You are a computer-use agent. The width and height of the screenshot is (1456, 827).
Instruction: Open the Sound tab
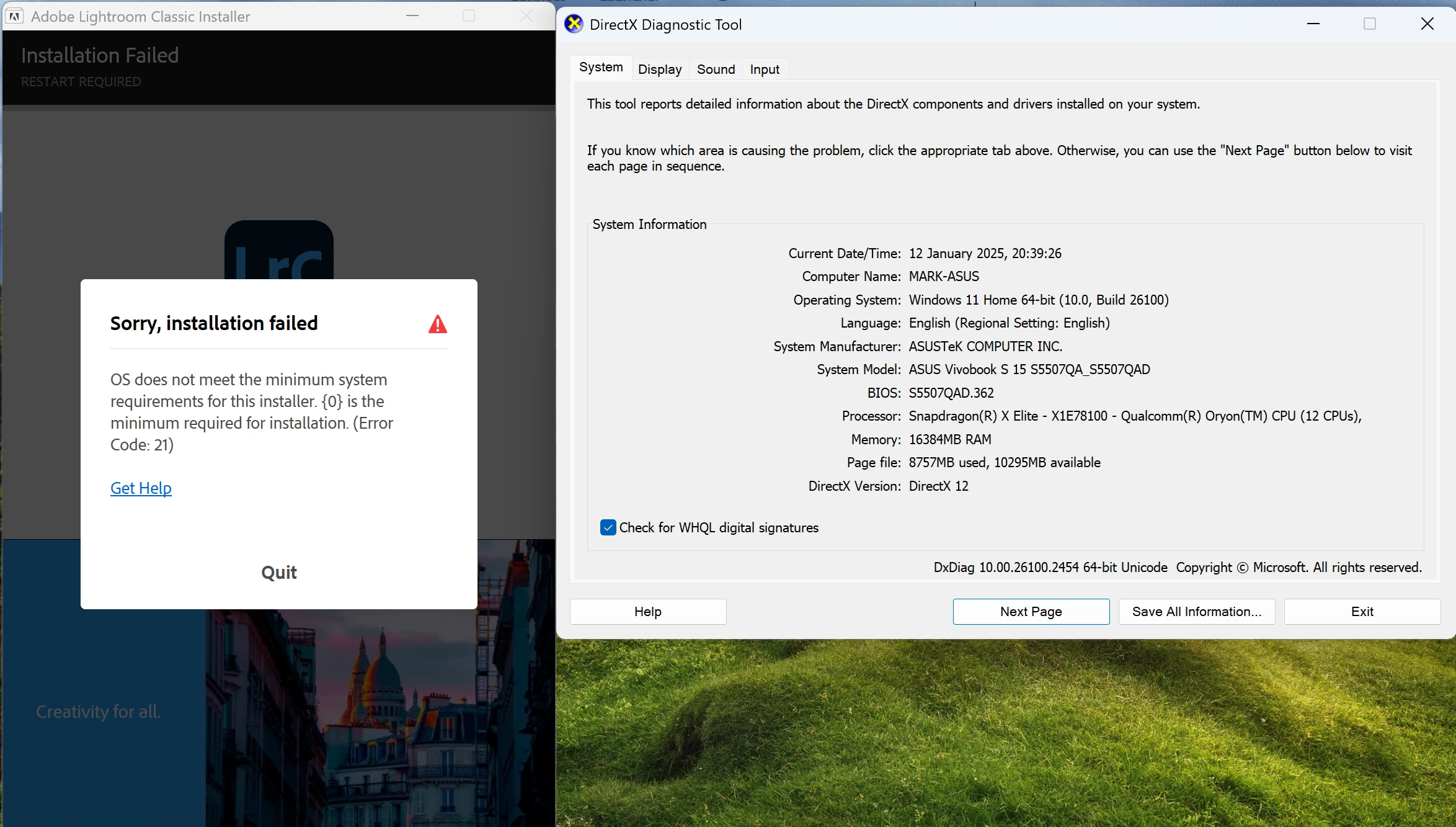[x=716, y=69]
